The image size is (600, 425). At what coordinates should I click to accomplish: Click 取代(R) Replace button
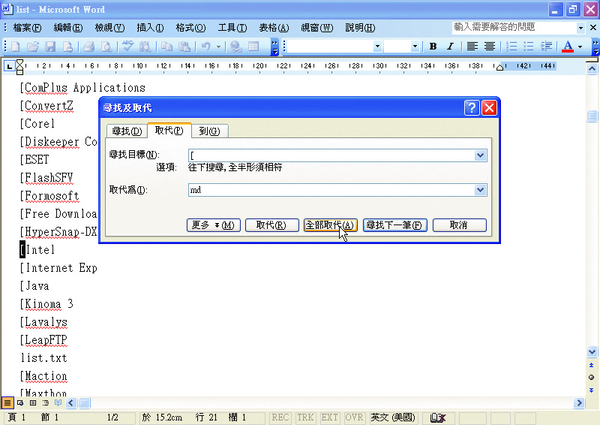click(271, 225)
